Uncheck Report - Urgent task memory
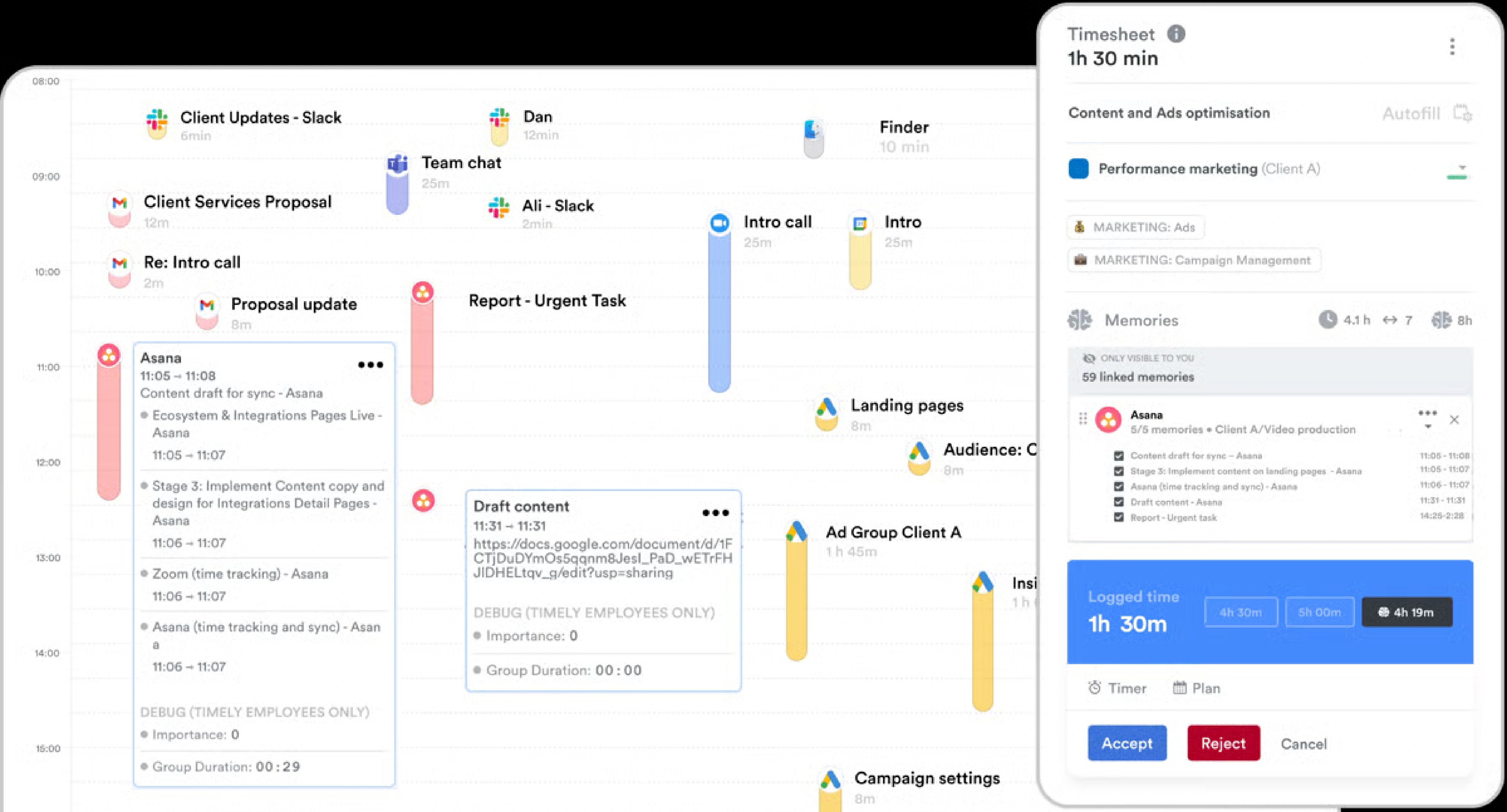1507x812 pixels. (x=1118, y=517)
